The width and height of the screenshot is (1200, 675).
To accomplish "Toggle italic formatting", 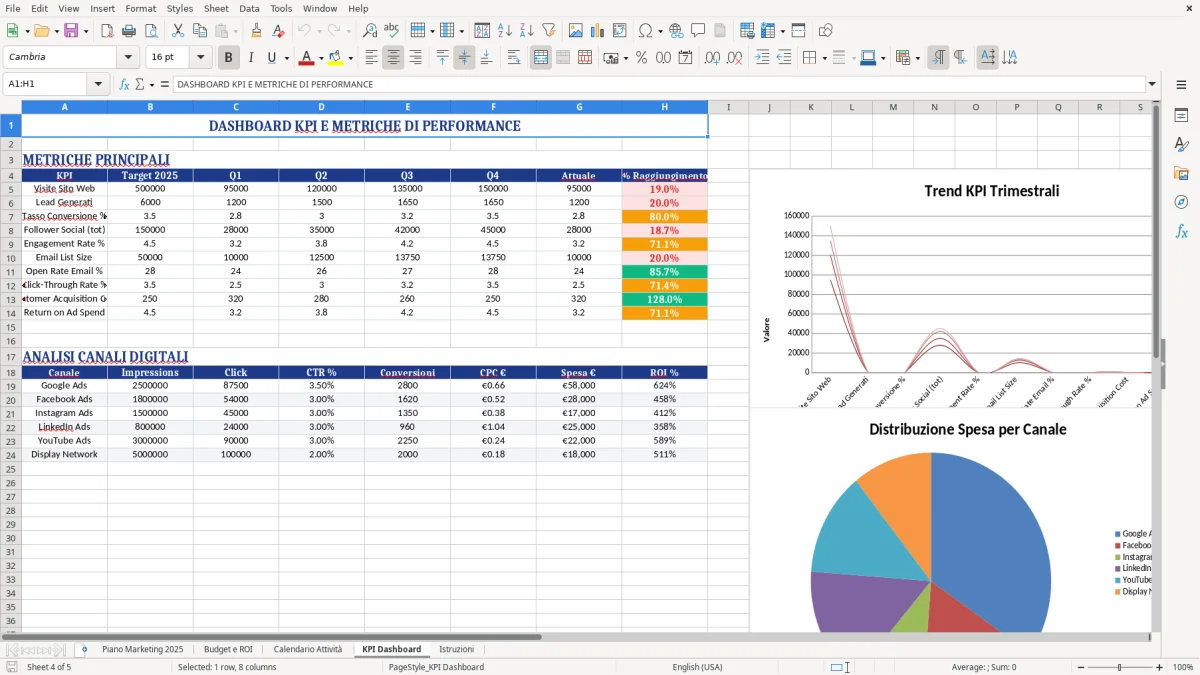I will tap(250, 57).
